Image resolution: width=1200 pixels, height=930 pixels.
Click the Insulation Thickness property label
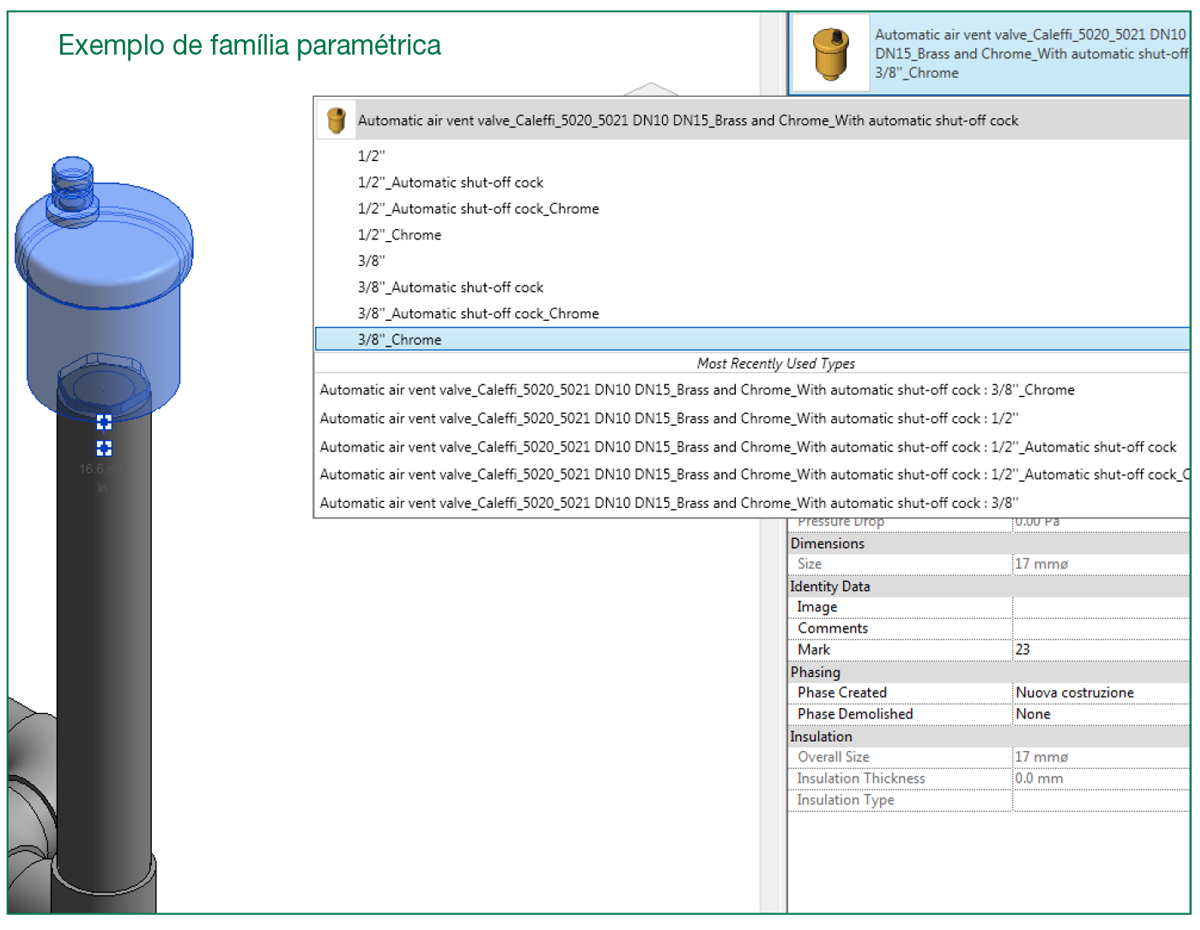point(861,778)
